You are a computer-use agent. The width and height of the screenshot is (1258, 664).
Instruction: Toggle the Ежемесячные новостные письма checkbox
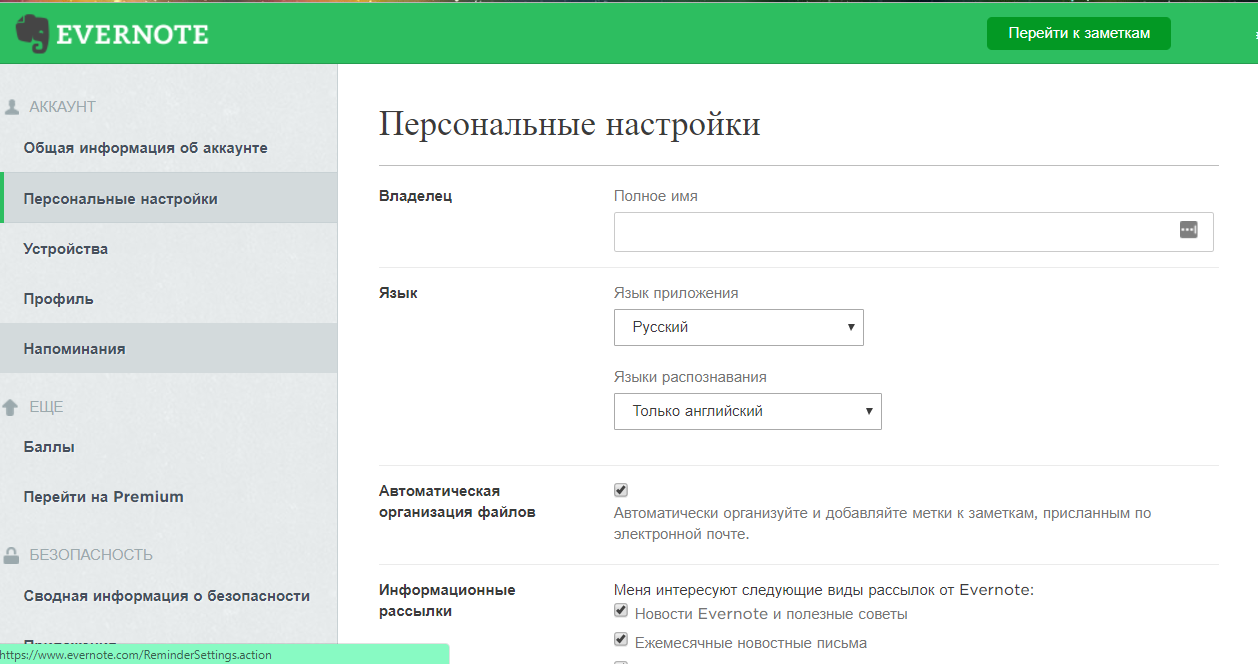[x=621, y=640]
